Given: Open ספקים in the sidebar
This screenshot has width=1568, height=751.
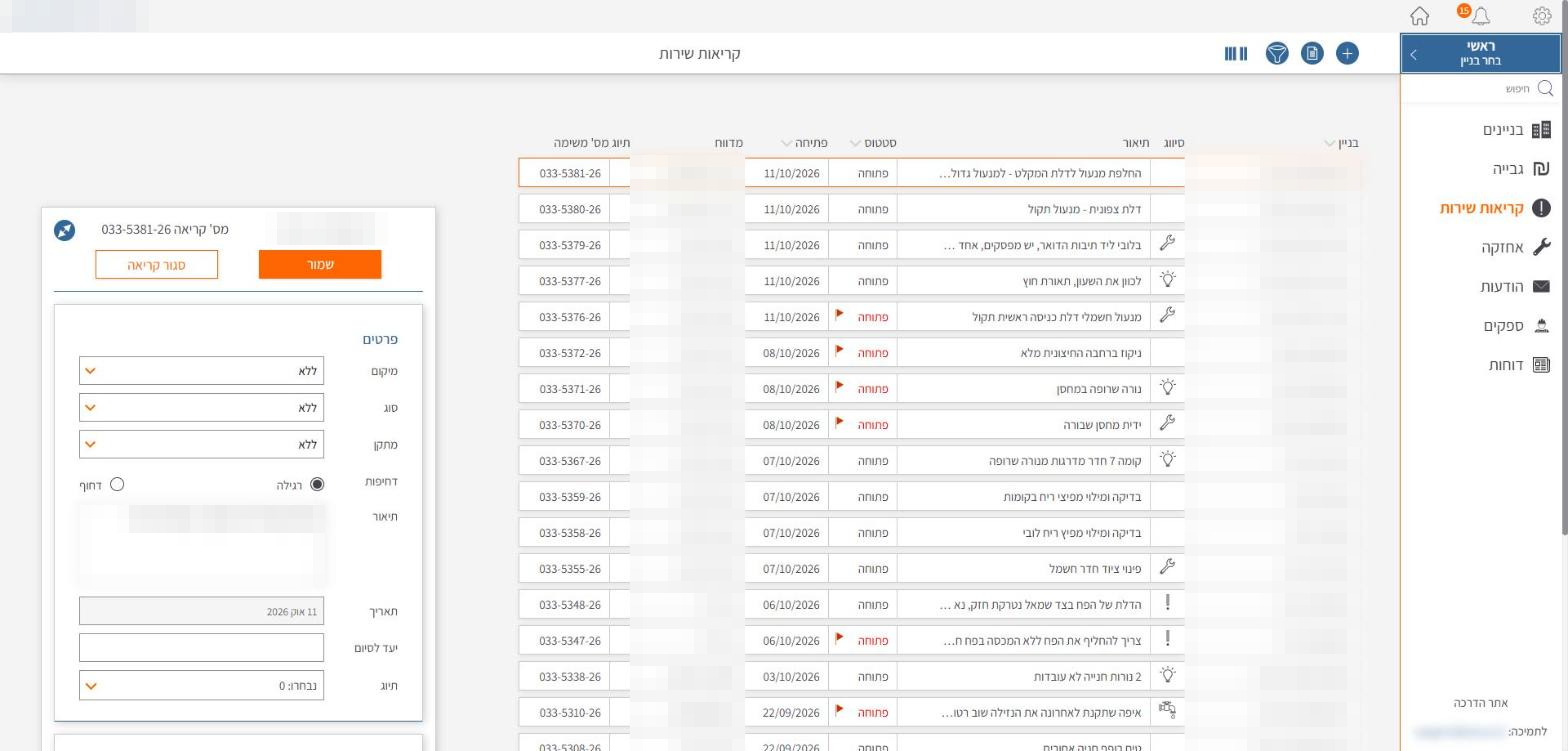Looking at the screenshot, I should tap(1516, 326).
